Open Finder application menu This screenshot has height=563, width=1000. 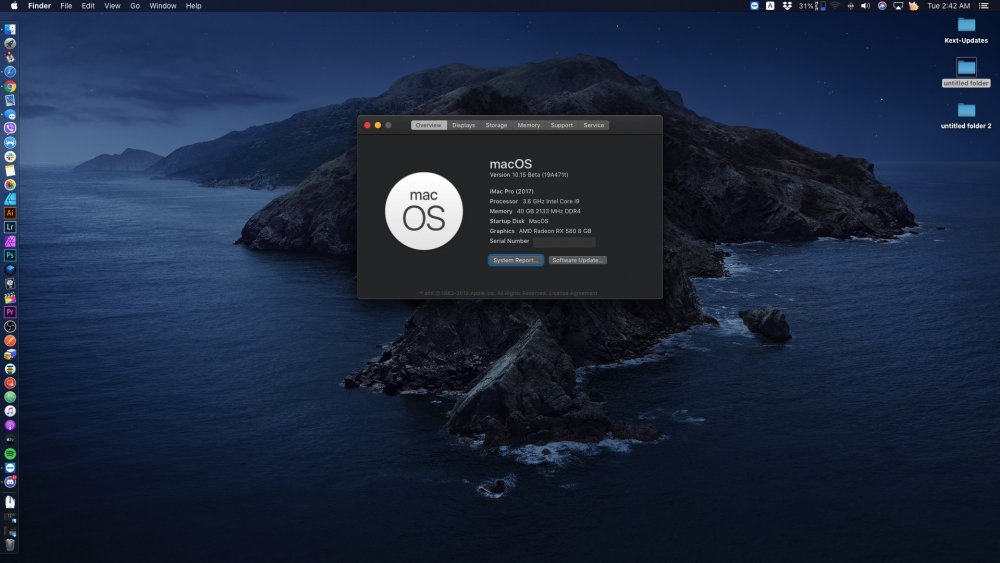point(40,6)
